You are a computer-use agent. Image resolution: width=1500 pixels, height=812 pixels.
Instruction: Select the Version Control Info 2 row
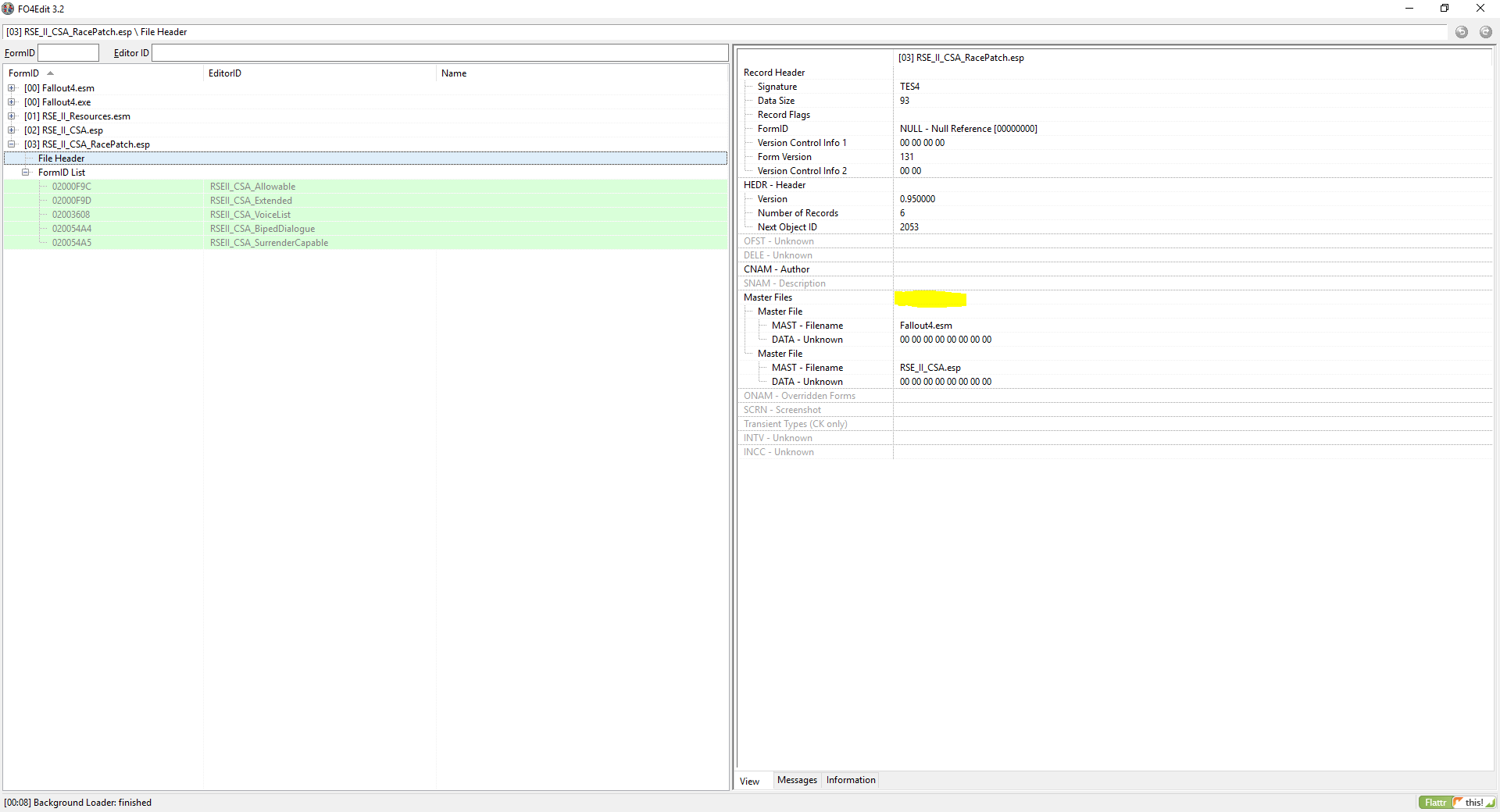(1115, 171)
